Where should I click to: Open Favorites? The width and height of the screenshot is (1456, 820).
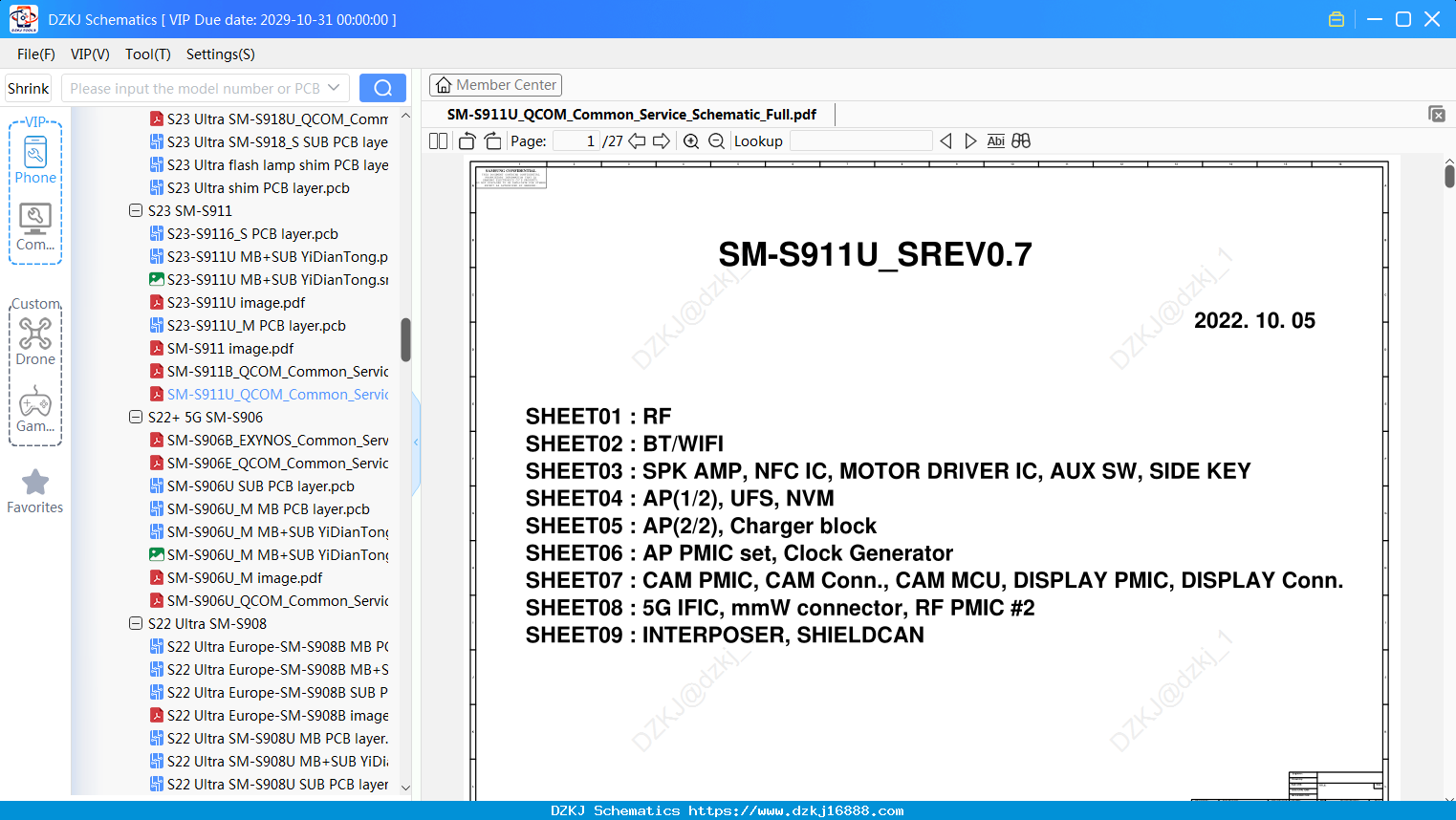[x=35, y=491]
